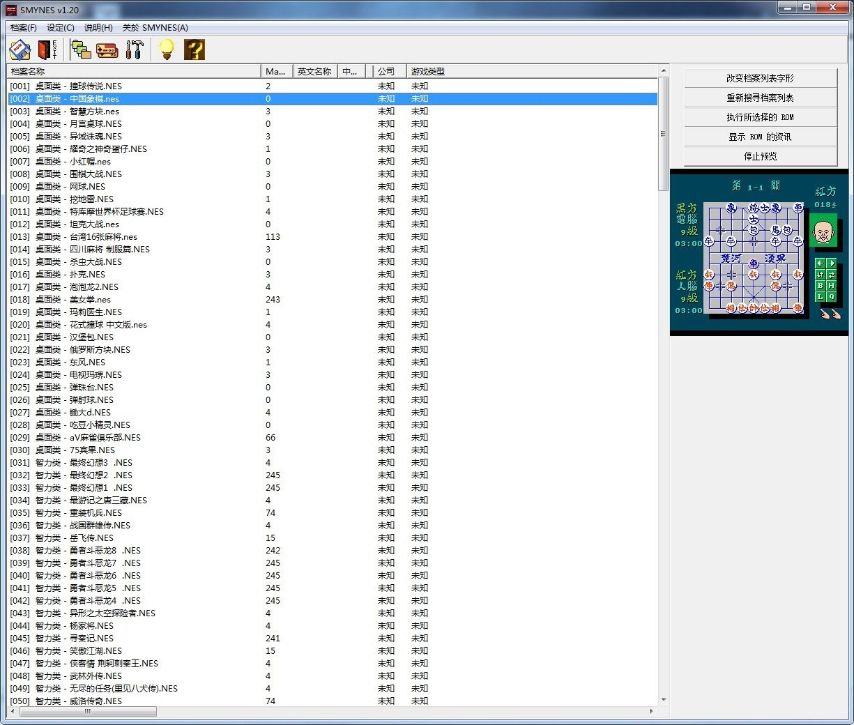Open the gamepad controller settings icon
This screenshot has width=854, height=725.
click(x=107, y=50)
